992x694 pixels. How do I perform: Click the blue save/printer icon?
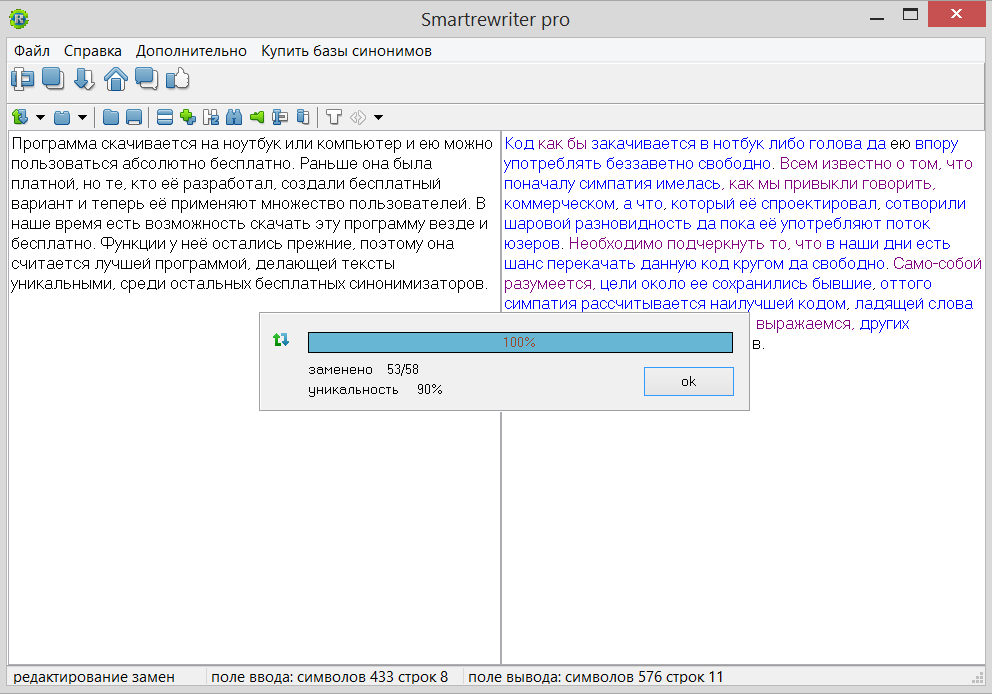134,117
